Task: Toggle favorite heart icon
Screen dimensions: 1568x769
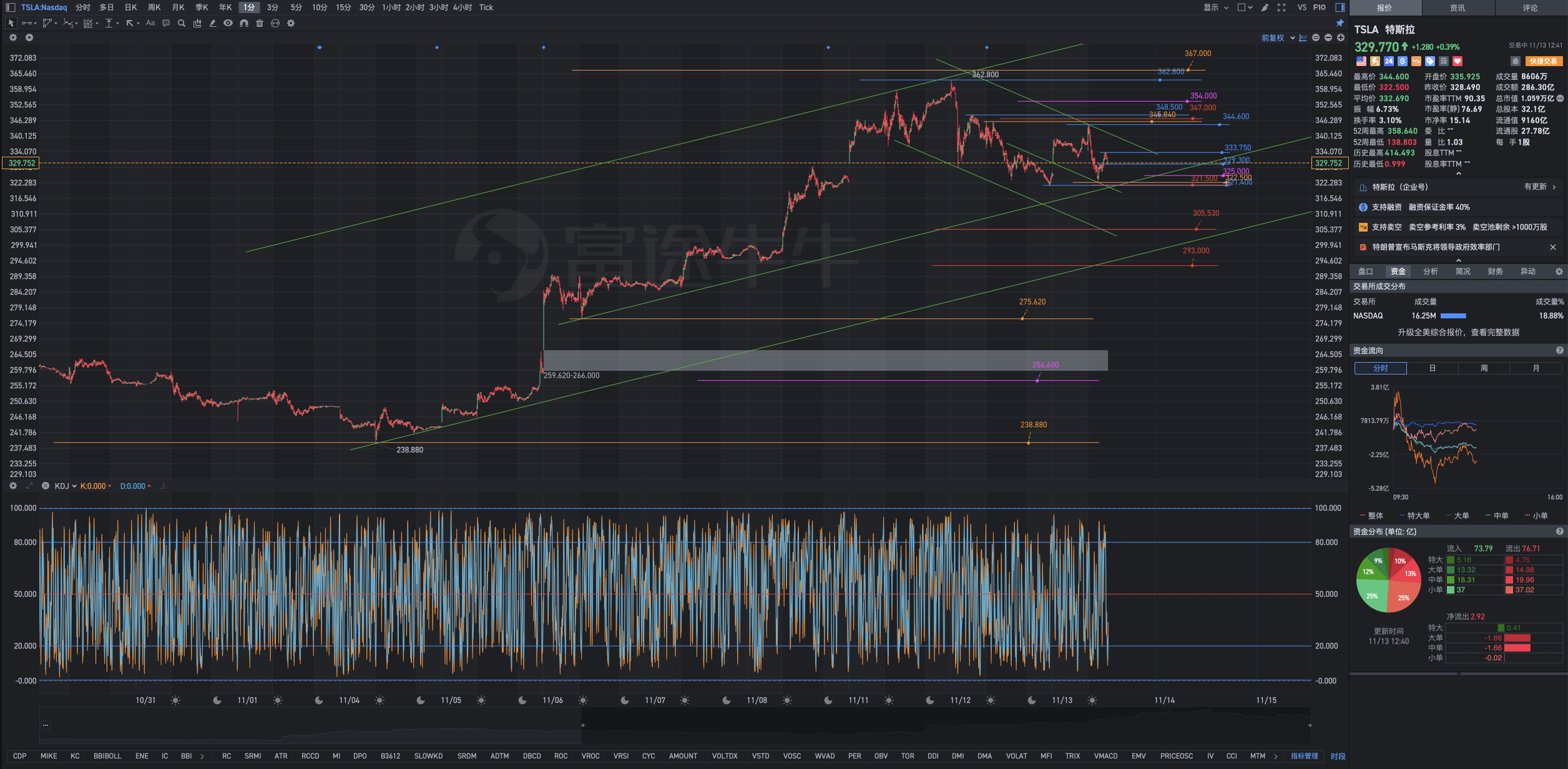Action: (x=1458, y=61)
